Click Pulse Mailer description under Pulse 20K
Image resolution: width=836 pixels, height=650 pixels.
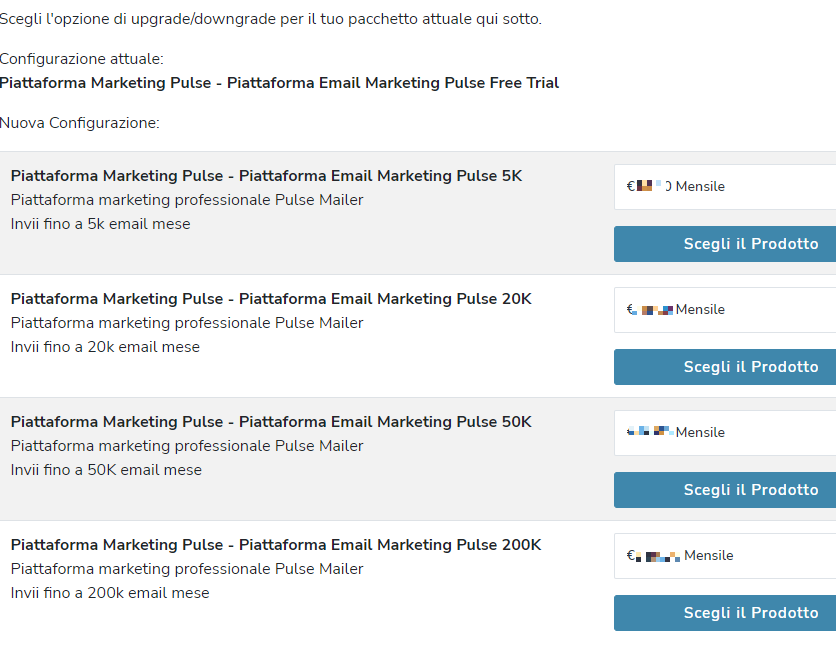pos(187,323)
